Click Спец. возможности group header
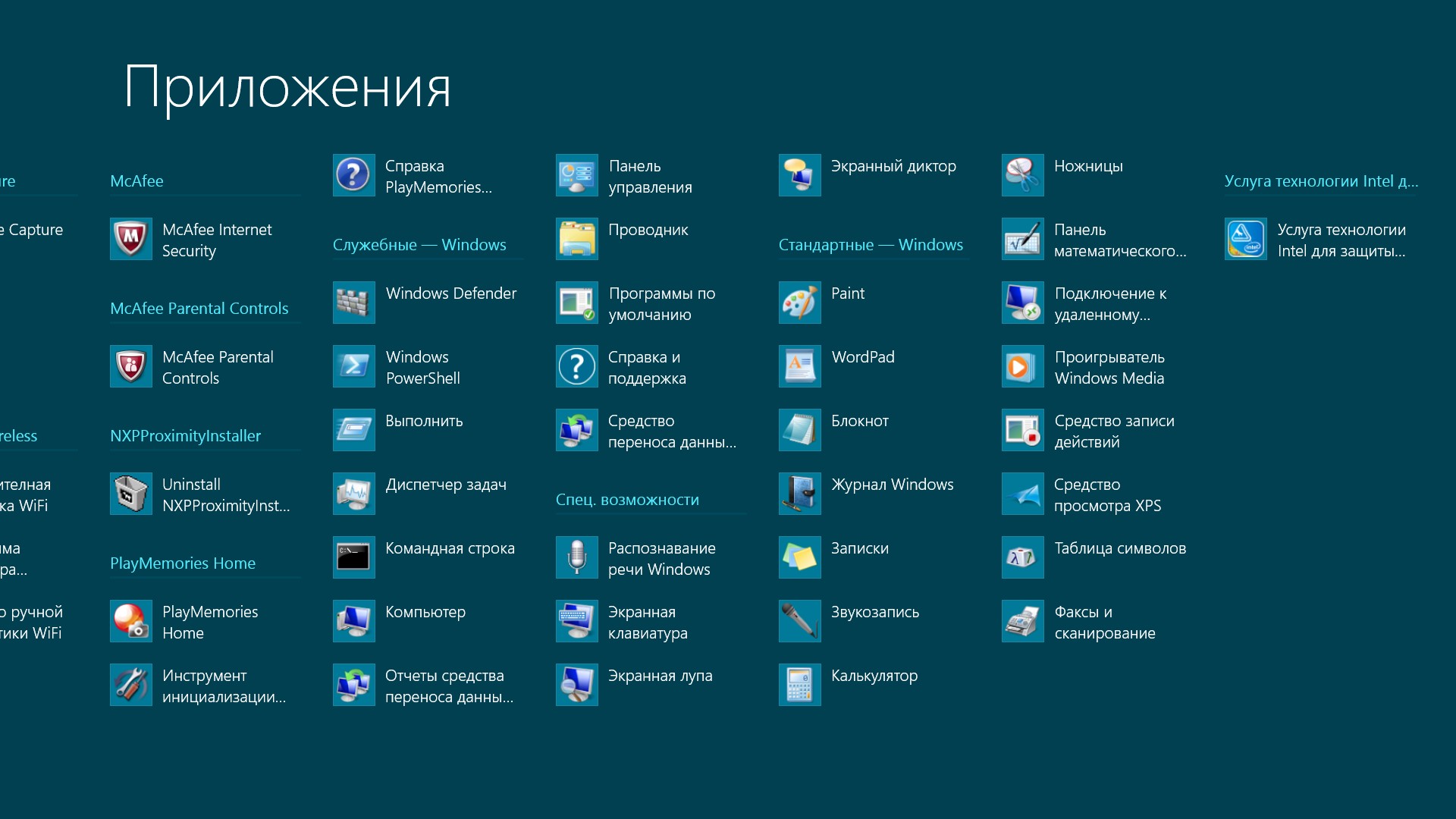The height and width of the screenshot is (819, 1456). click(627, 500)
